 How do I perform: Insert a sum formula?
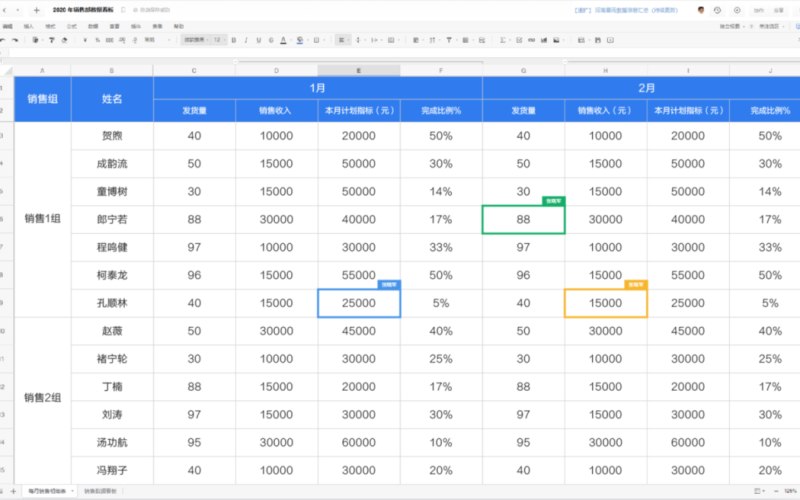503,40
